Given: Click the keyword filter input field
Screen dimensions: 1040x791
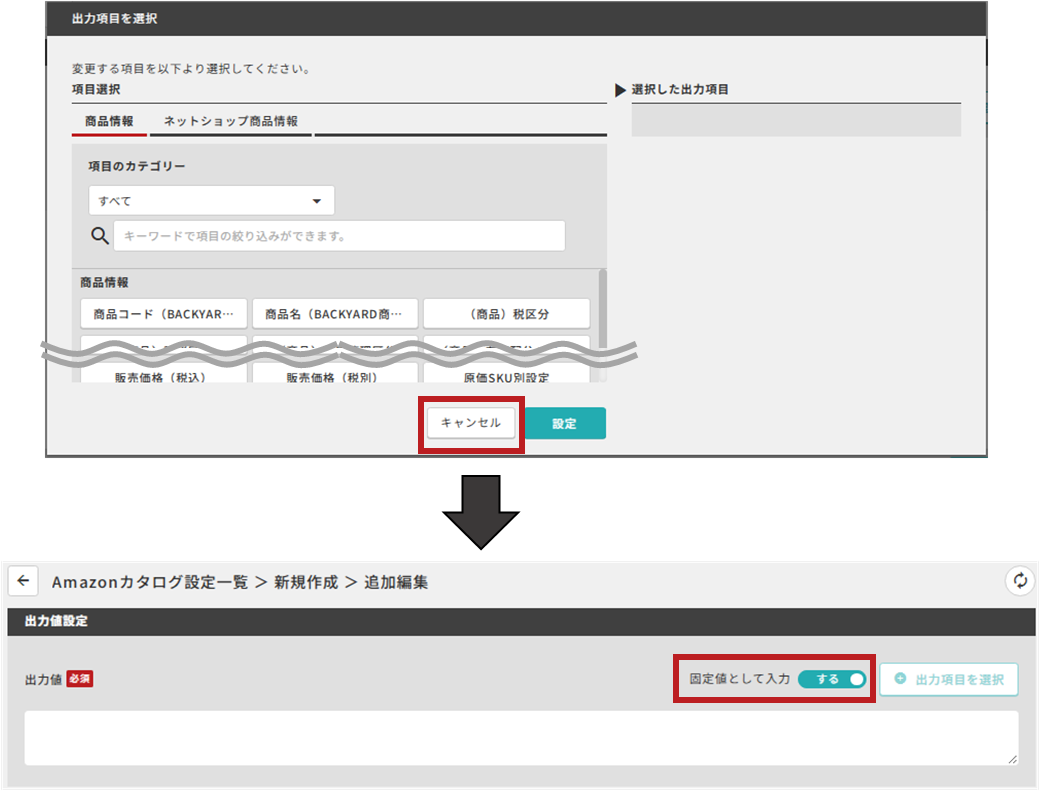Looking at the screenshot, I should pos(340,235).
